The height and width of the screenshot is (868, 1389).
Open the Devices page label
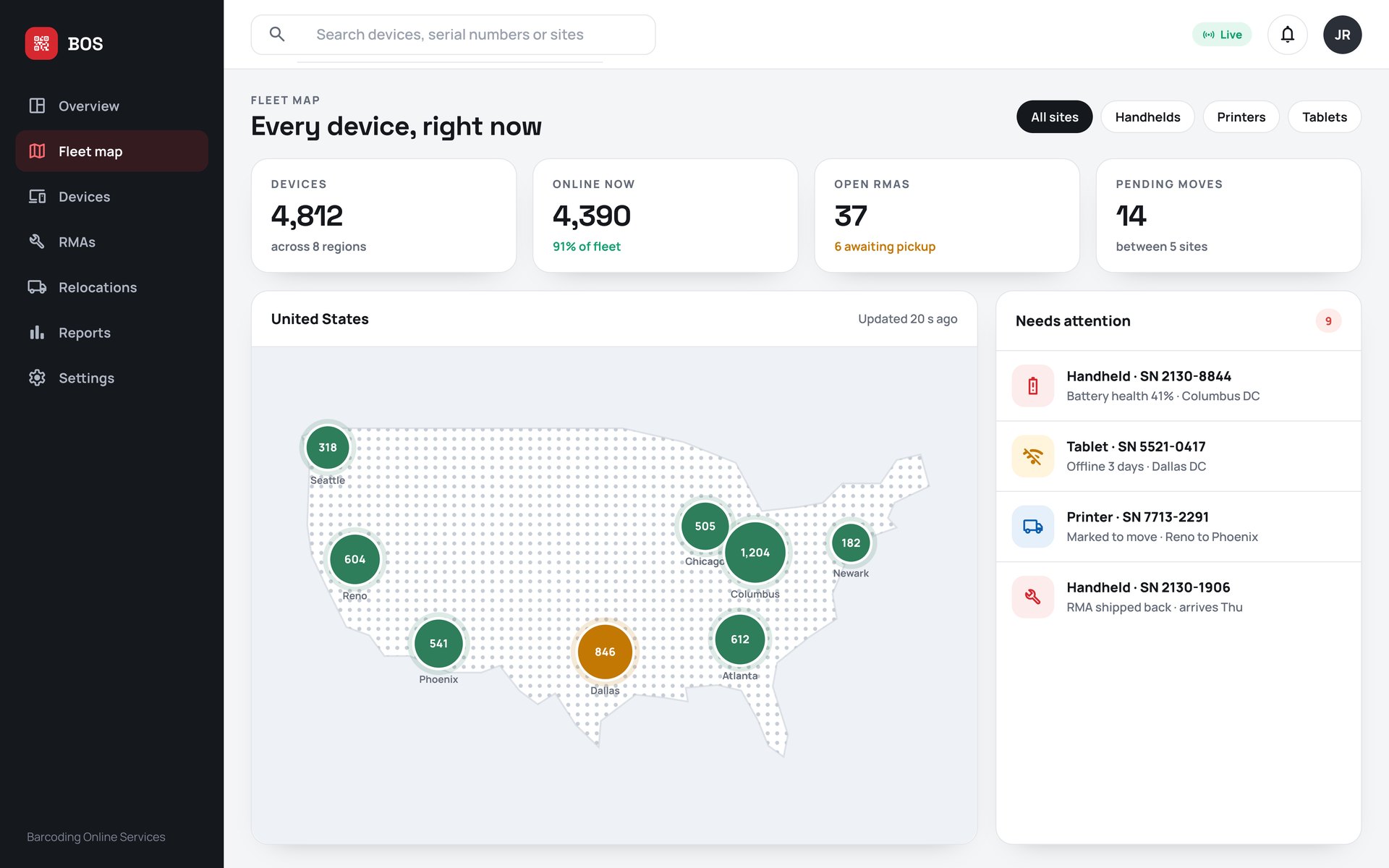84,197
